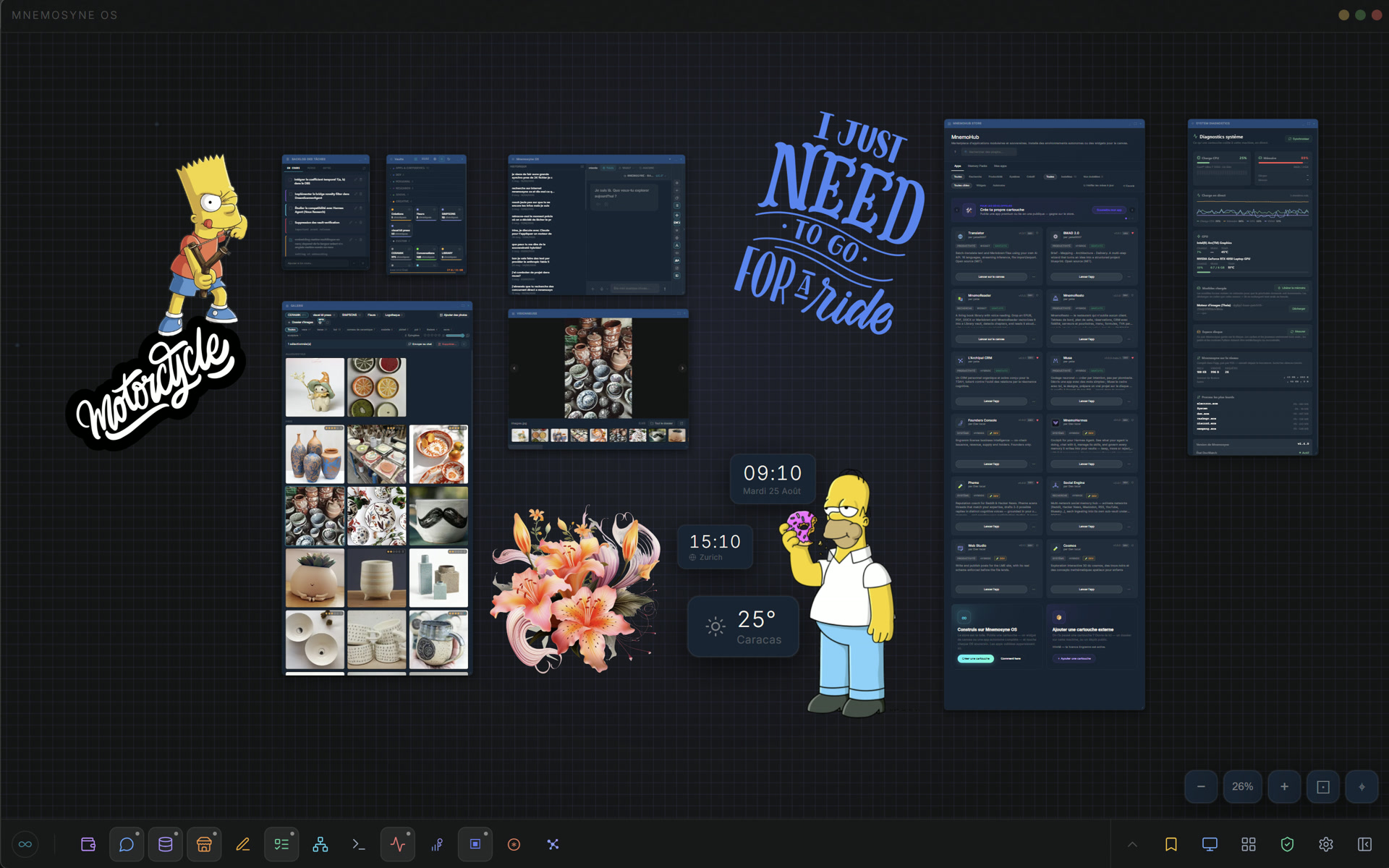Click the monitor display icon in dock
Image resolution: width=1389 pixels, height=868 pixels.
tap(1210, 844)
